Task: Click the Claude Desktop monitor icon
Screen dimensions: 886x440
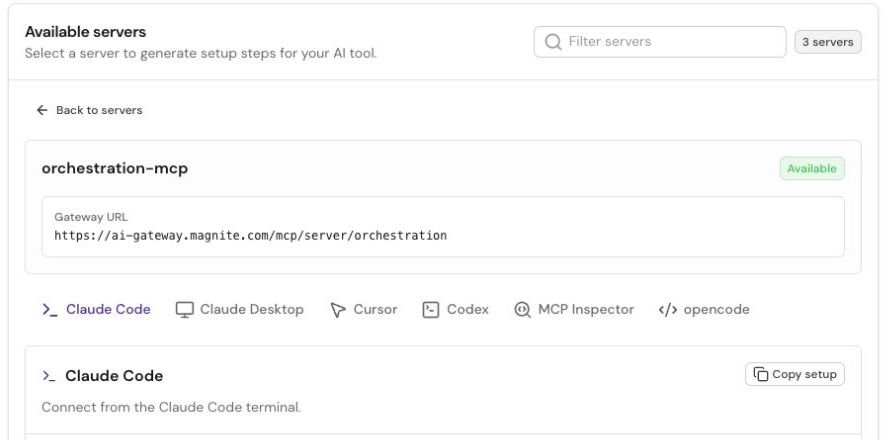Action: tap(184, 310)
